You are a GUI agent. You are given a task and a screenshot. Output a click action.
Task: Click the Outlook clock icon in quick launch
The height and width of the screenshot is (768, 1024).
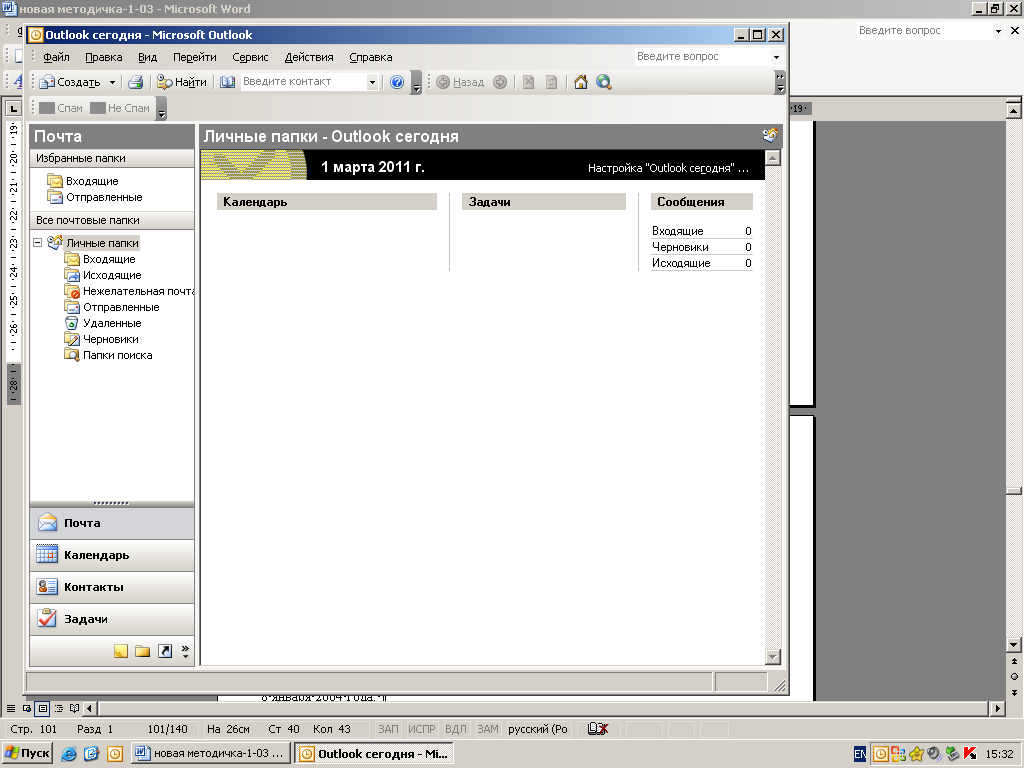(x=115, y=754)
